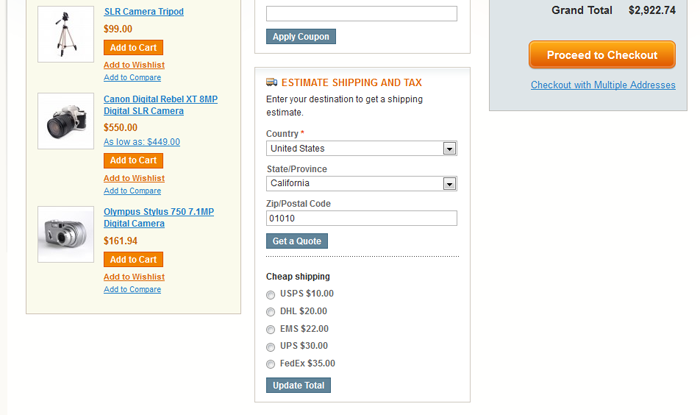700x415 pixels.
Task: Click the $161.94 Olympus price
Action: pos(121,241)
